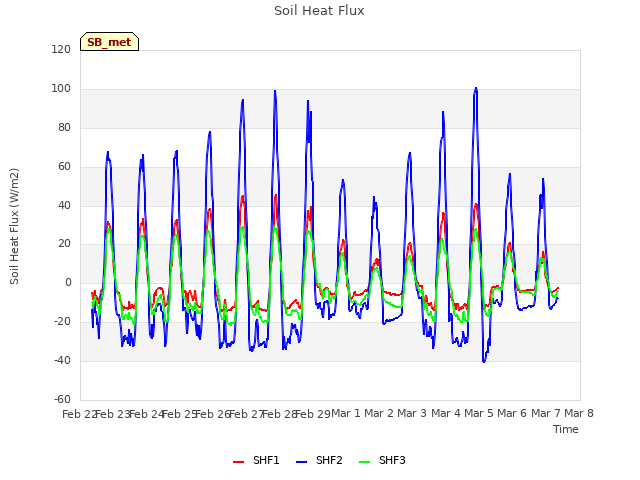
Task: Click the Feb 27 x-axis label
Action: [x=247, y=414]
